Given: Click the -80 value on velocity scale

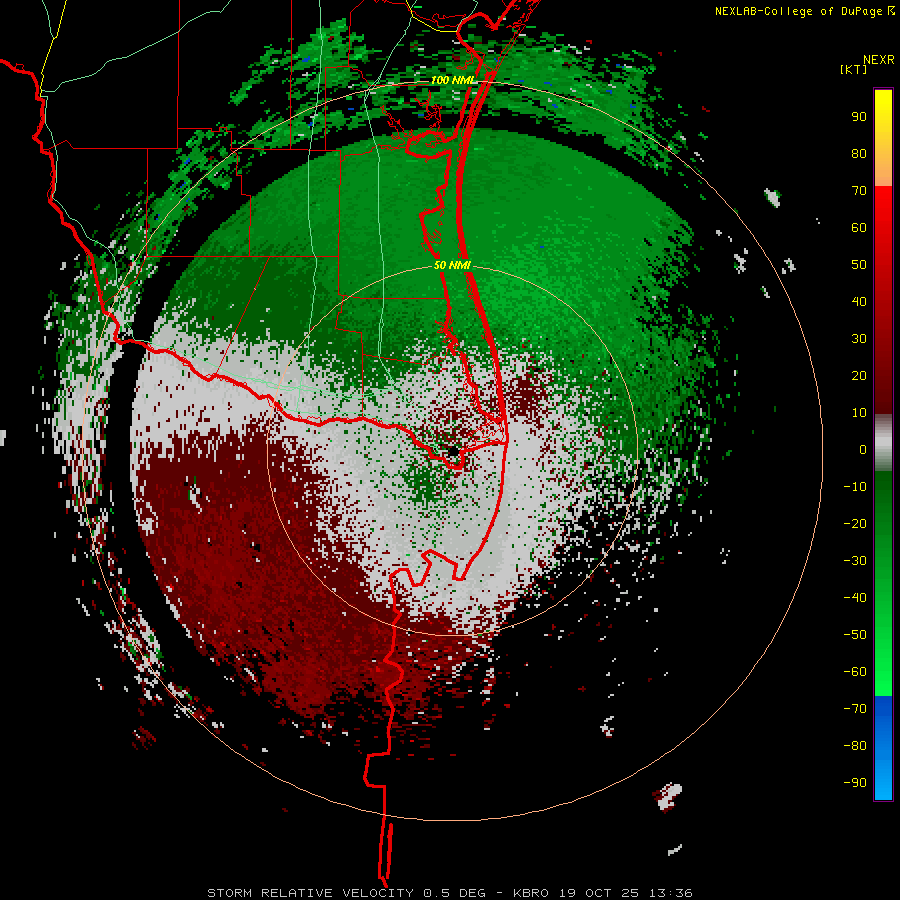Looking at the screenshot, I should point(855,746).
